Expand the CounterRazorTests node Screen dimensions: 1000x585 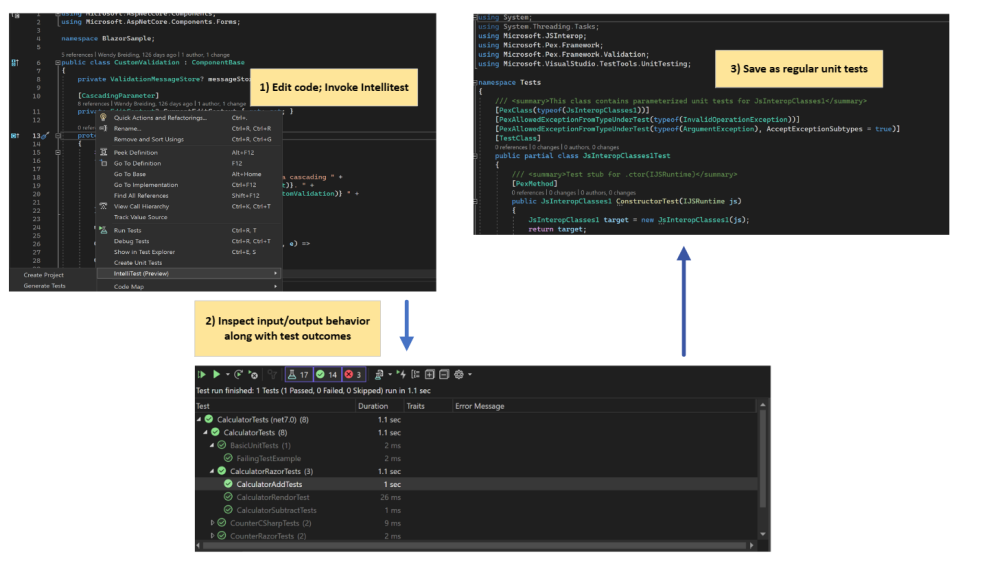coord(212,536)
